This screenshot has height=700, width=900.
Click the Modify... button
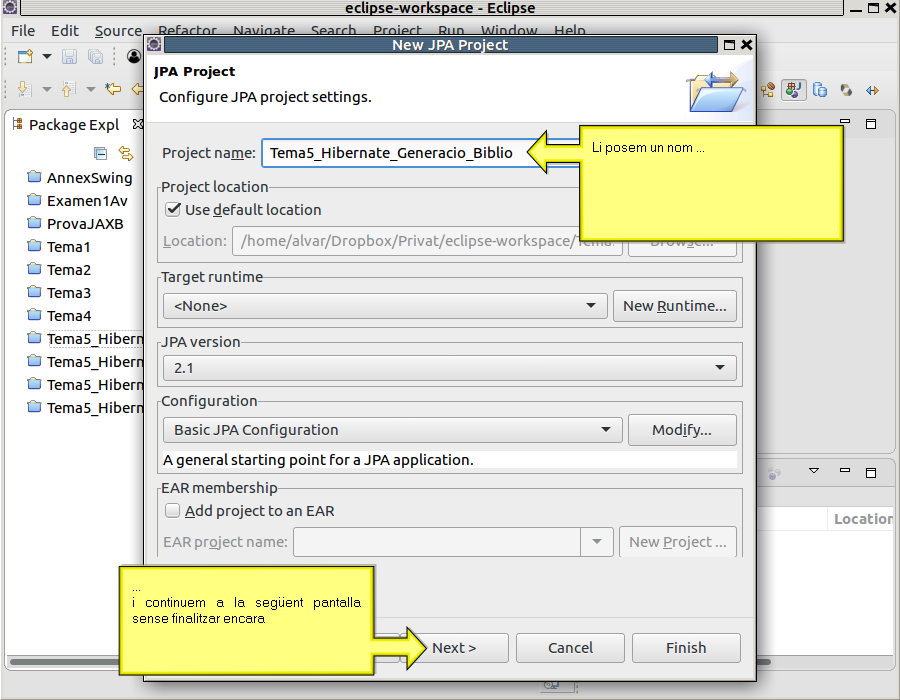pos(682,430)
